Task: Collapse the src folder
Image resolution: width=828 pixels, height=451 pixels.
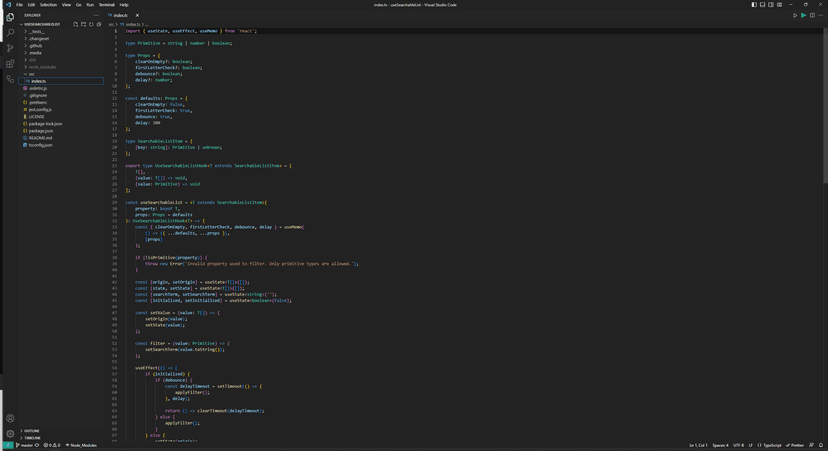Action: coord(31,74)
